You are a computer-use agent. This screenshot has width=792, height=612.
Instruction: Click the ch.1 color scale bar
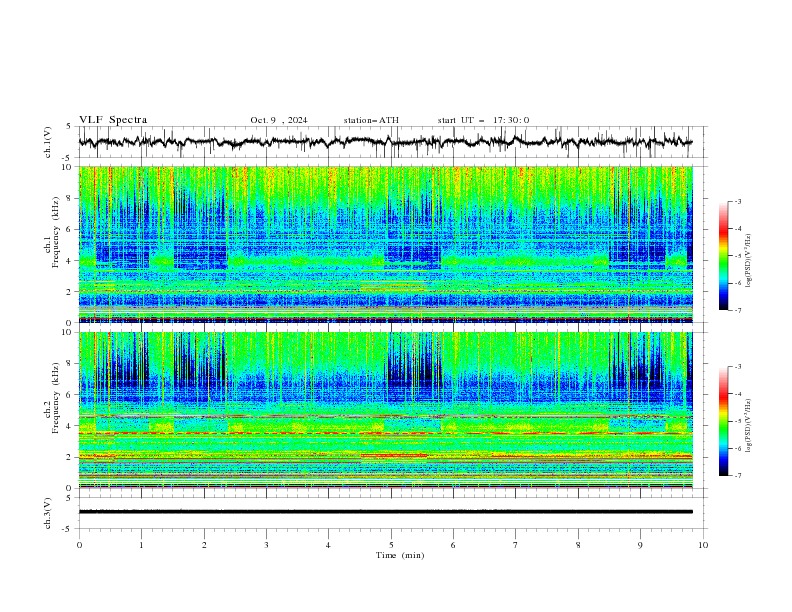[x=723, y=256]
